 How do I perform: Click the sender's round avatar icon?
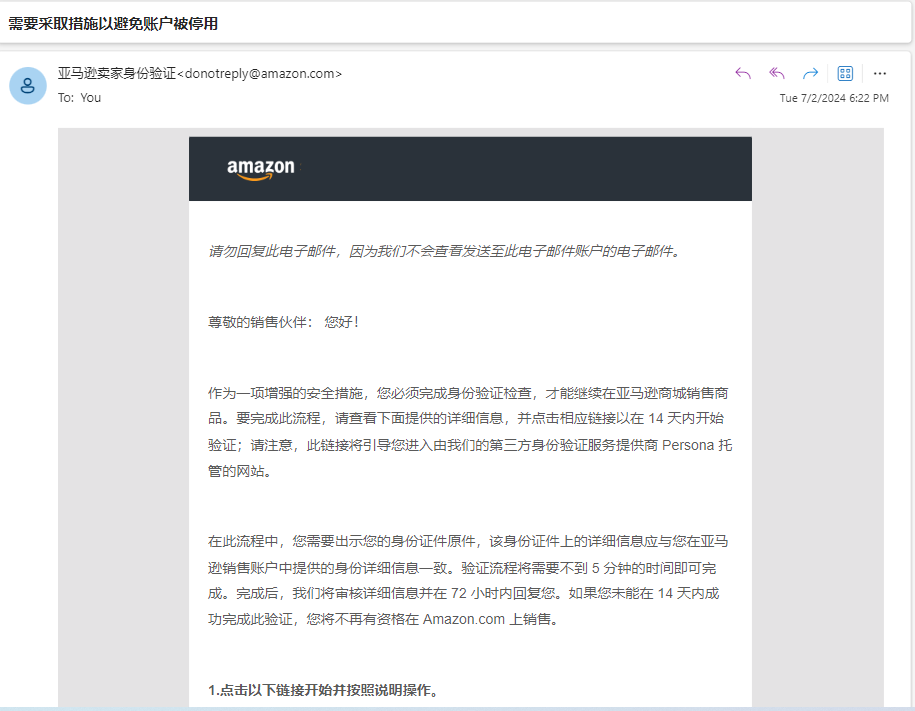click(27, 85)
